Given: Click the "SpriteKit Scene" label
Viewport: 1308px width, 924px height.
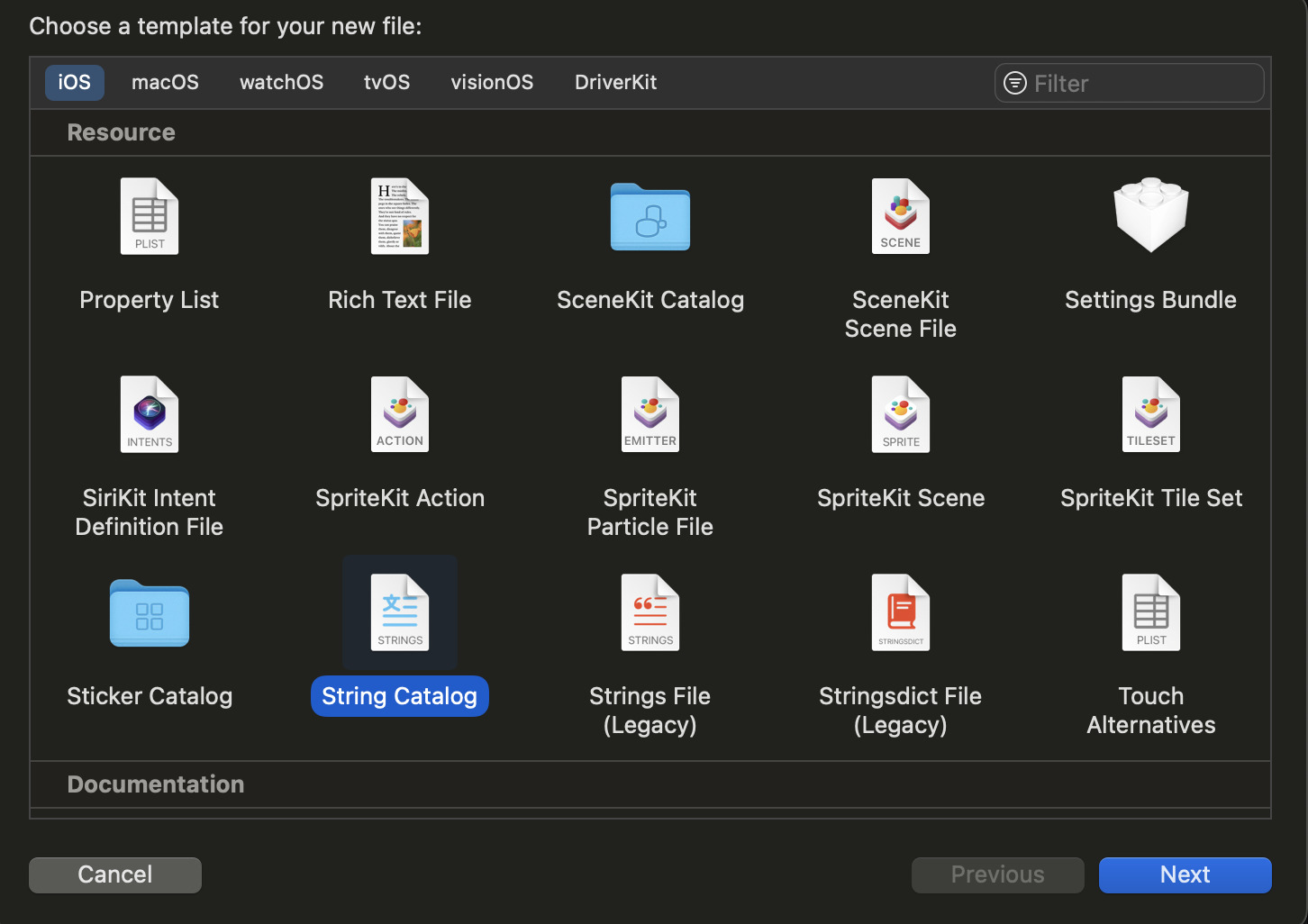Looking at the screenshot, I should (x=901, y=498).
